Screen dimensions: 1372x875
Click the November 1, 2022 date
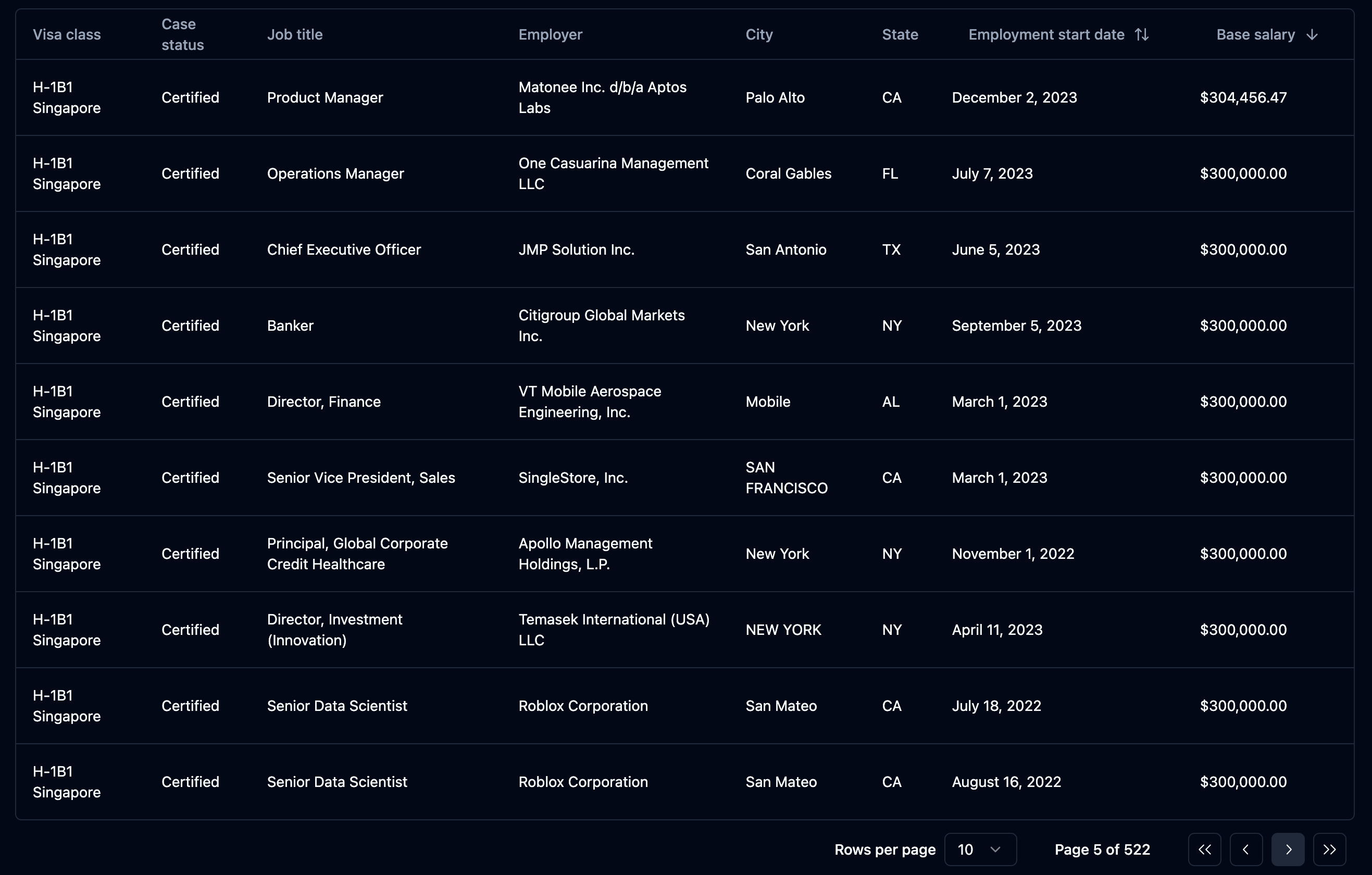pos(1013,554)
